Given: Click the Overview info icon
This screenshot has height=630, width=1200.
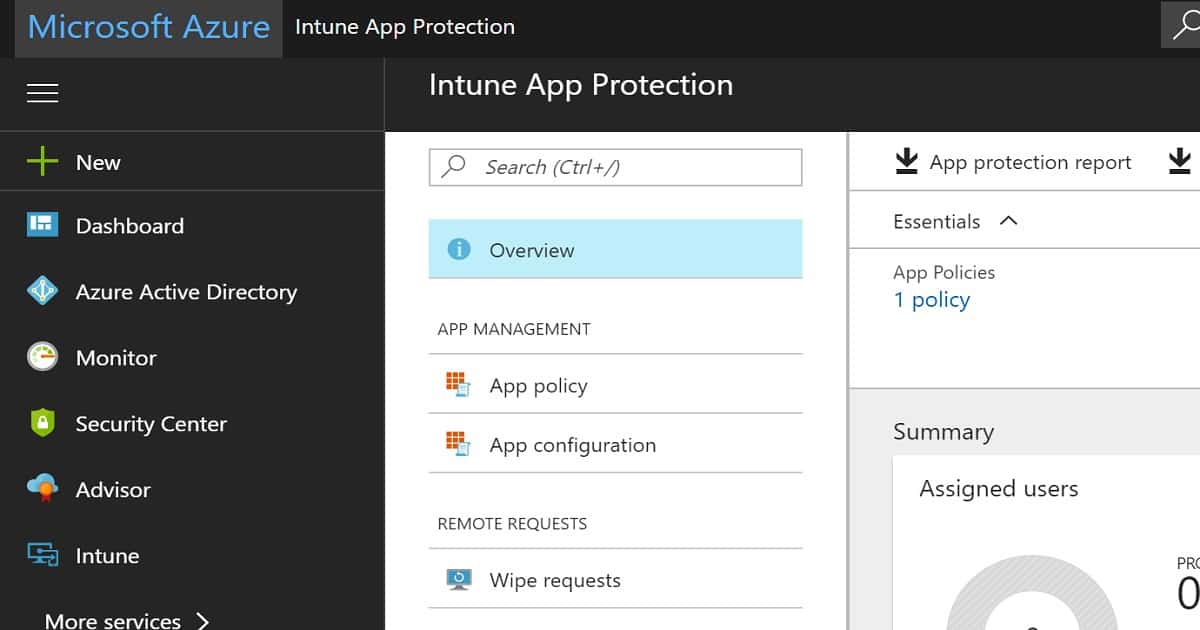Looking at the screenshot, I should tap(459, 249).
